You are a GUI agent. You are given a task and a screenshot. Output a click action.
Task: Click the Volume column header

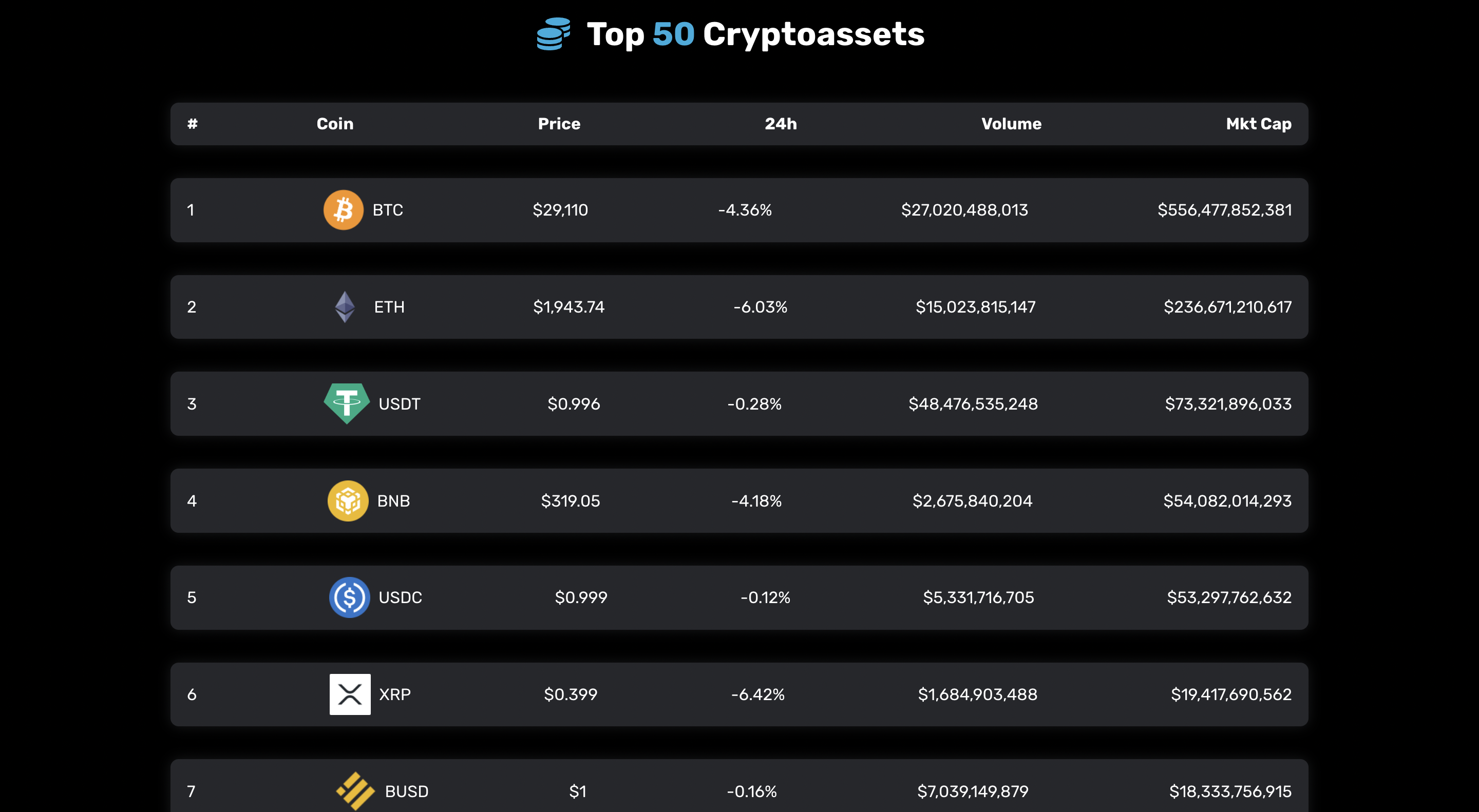(x=1011, y=123)
